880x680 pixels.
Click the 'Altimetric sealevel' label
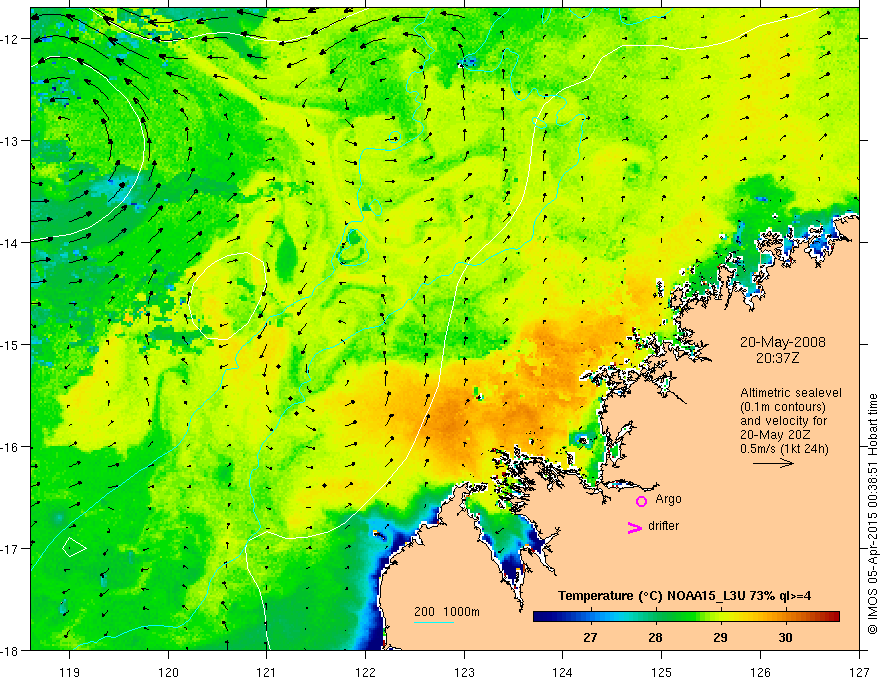pos(791,393)
